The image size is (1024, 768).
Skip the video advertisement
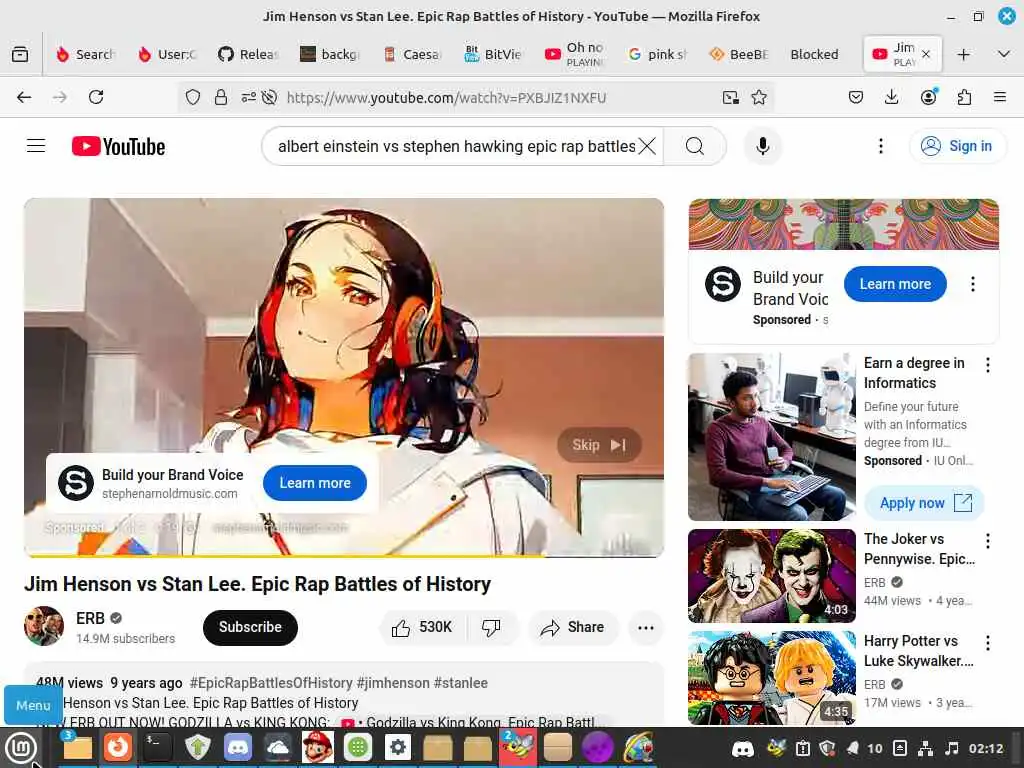point(599,445)
